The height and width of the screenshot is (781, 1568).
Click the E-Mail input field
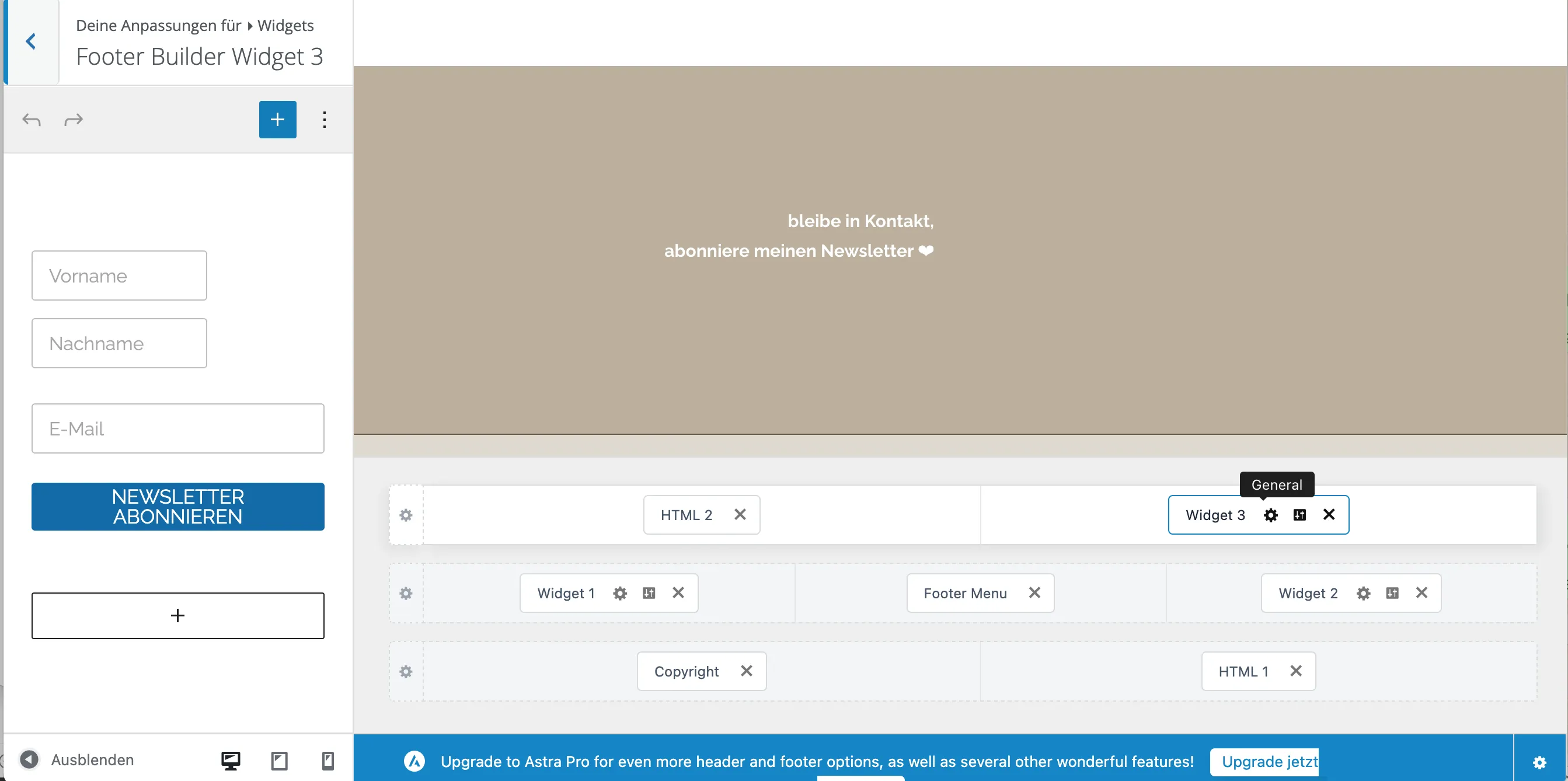[x=177, y=428]
